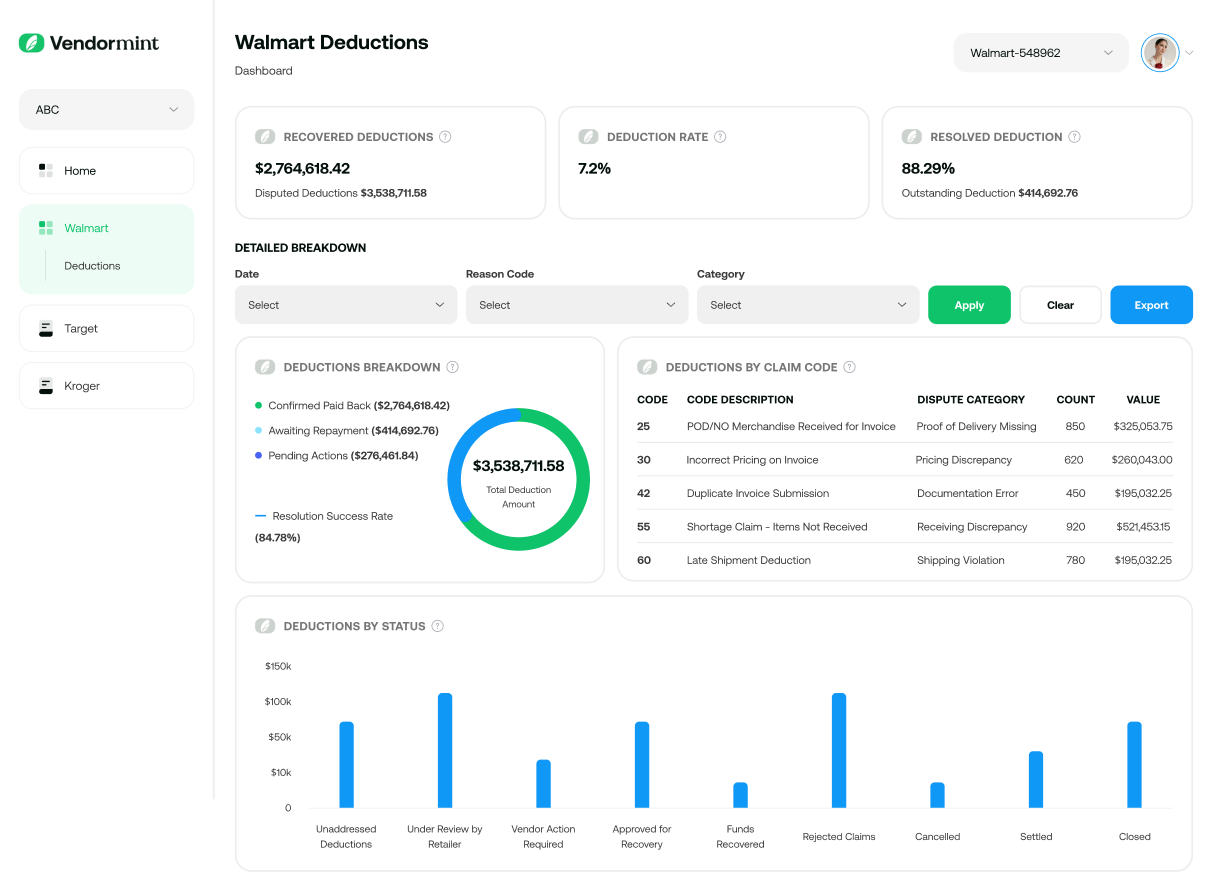
Task: Click the CODE column header
Action: tap(652, 399)
